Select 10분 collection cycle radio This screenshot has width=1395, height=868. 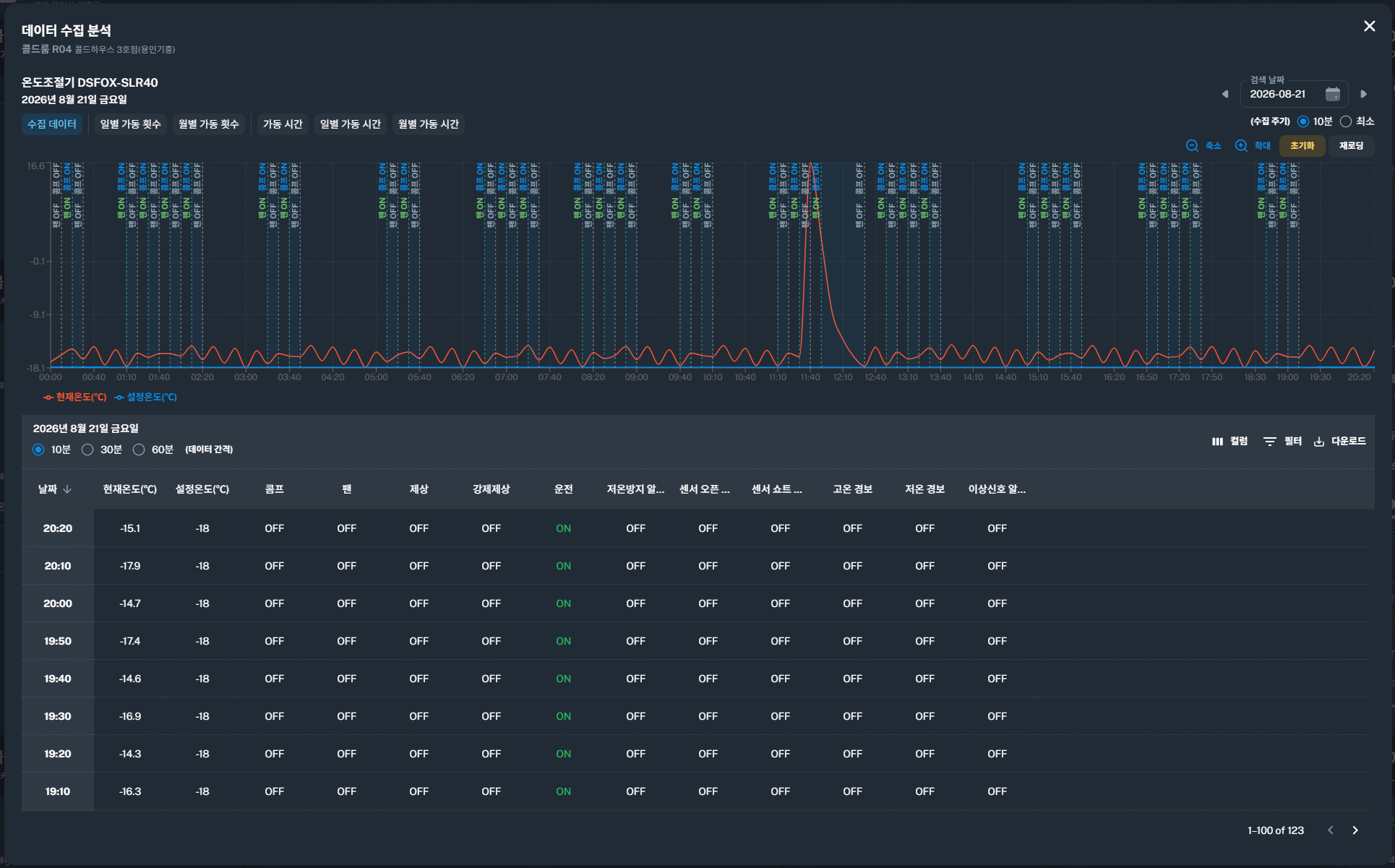[x=1303, y=121]
